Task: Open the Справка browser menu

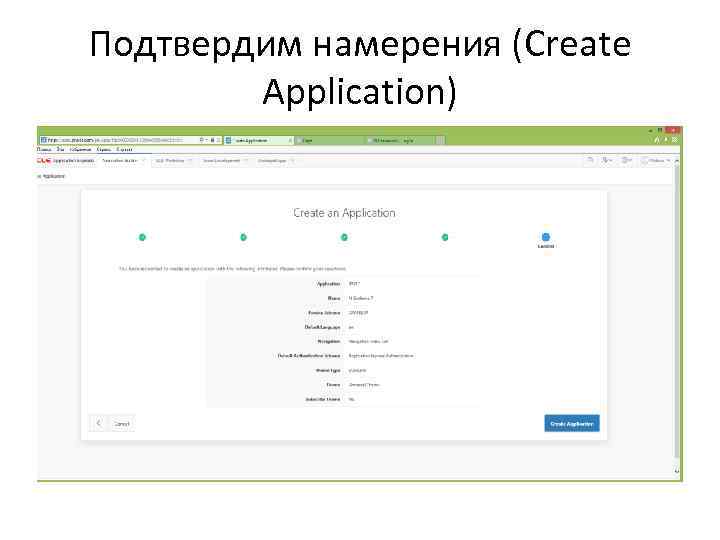Action: tap(124, 150)
